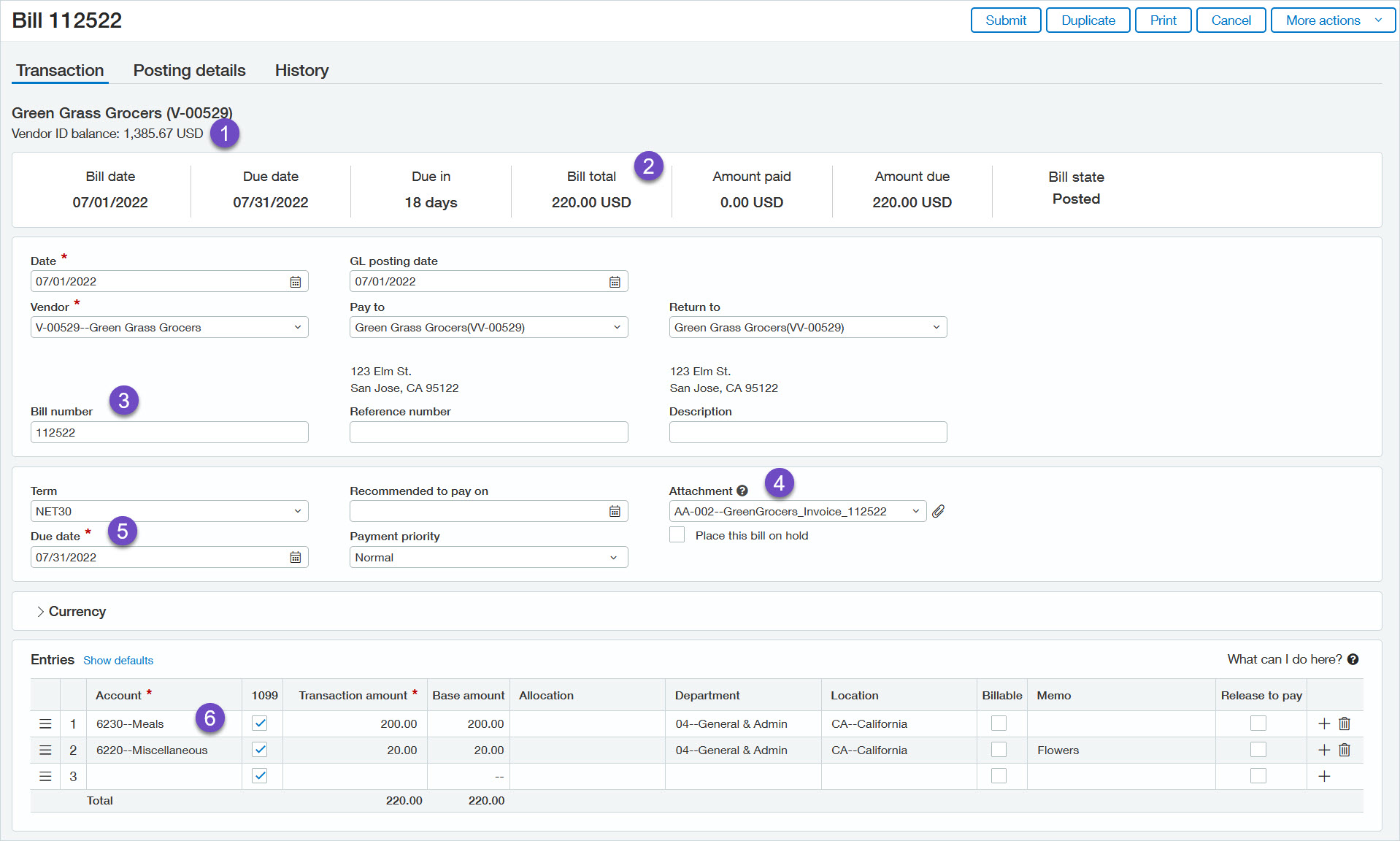Click the paperclip icon next to Attachment

[x=939, y=511]
